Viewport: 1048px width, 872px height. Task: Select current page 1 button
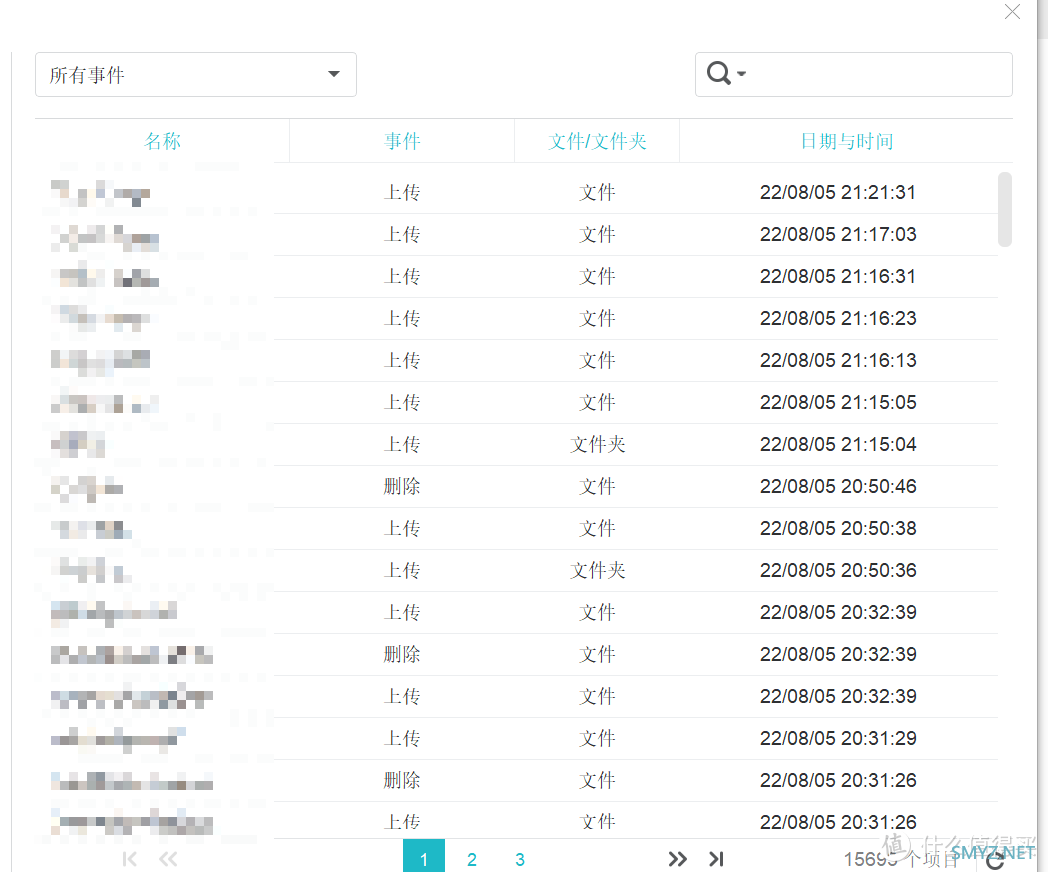point(424,859)
